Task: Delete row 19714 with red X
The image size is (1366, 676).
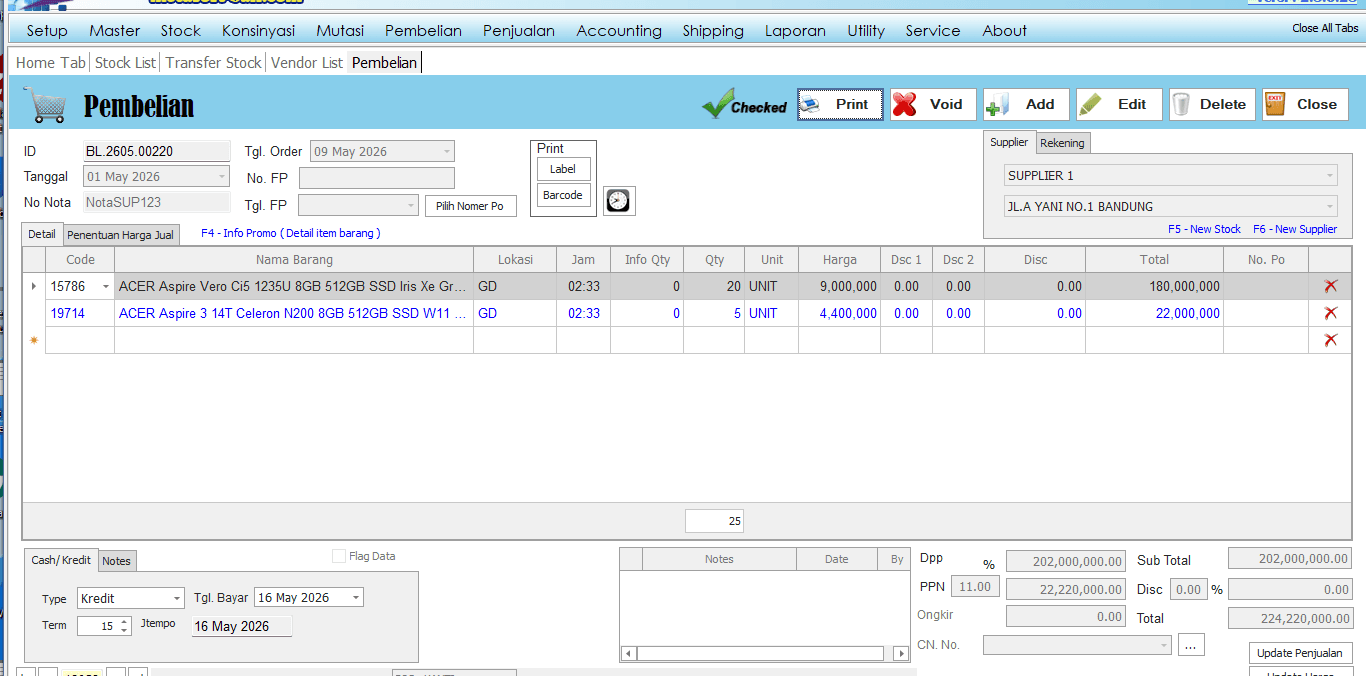Action: (1330, 313)
